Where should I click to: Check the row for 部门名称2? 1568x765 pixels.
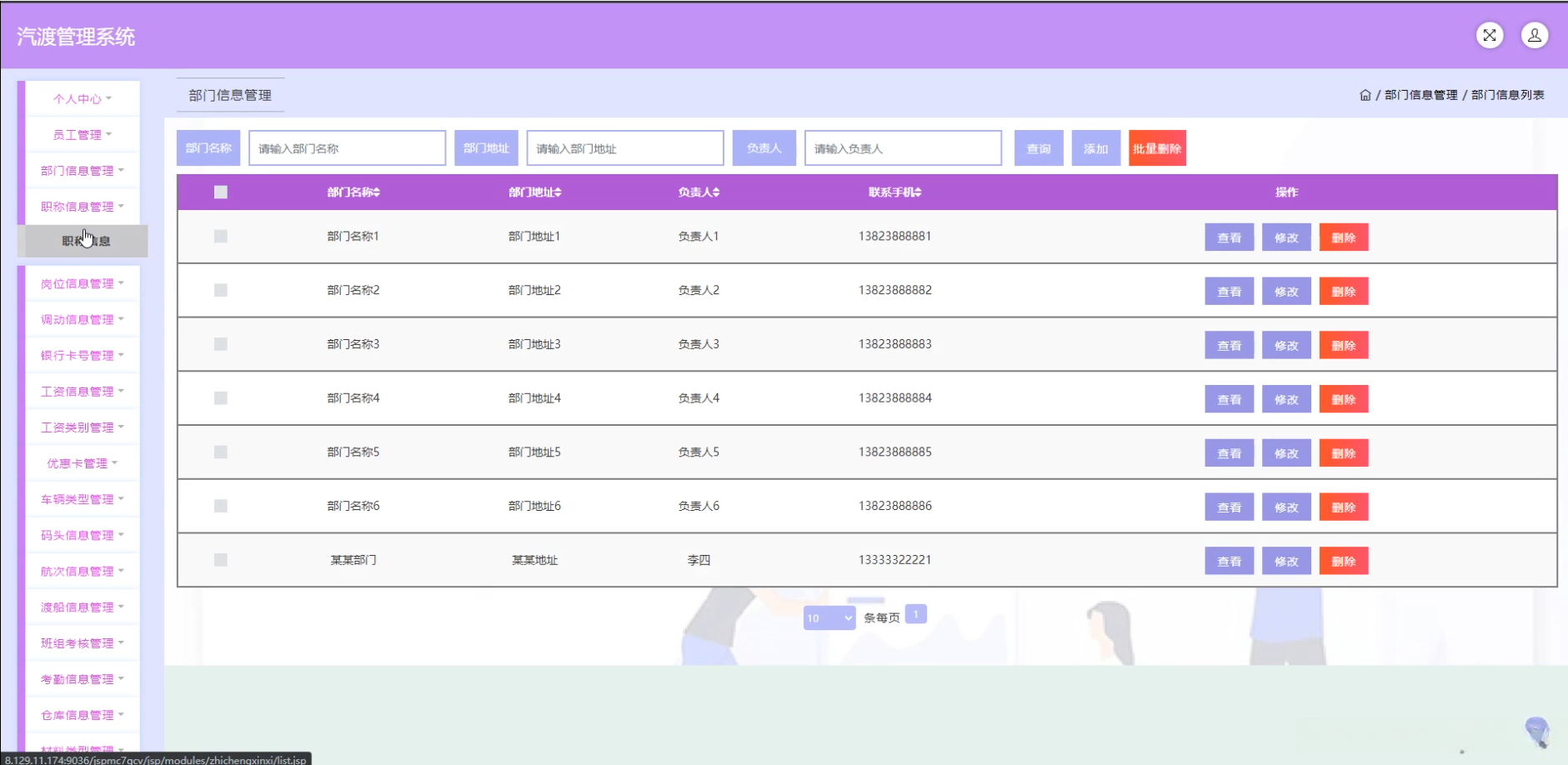[x=221, y=290]
